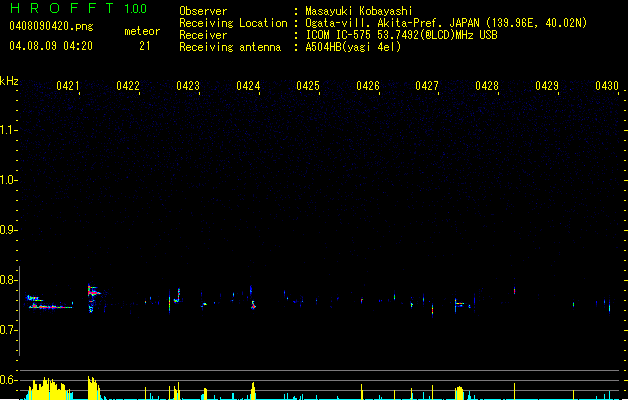Click the yellow power peak after 0421
Screen dimensions: 629x400
point(93,388)
